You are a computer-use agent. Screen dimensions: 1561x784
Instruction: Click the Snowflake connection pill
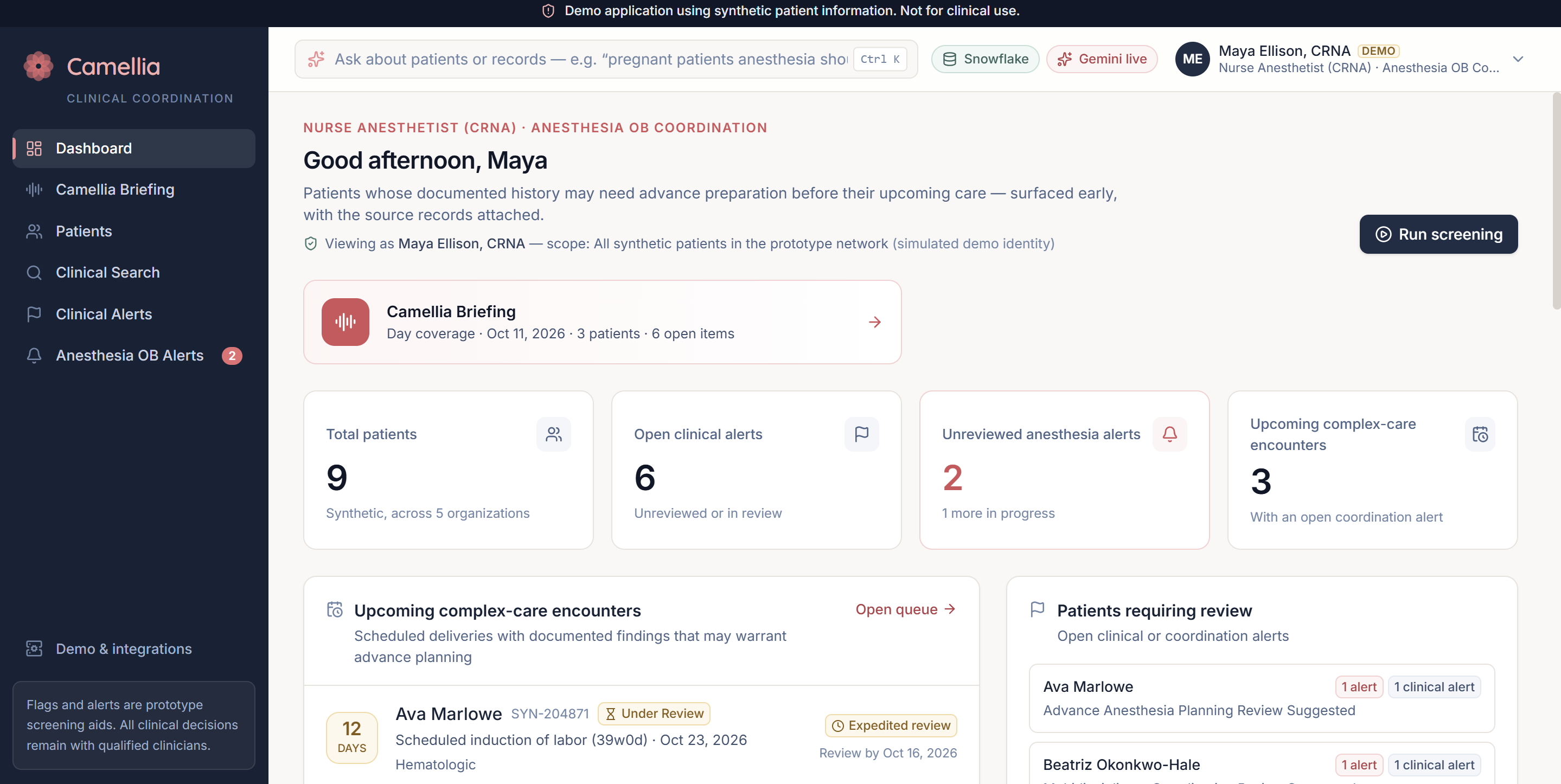[986, 60]
